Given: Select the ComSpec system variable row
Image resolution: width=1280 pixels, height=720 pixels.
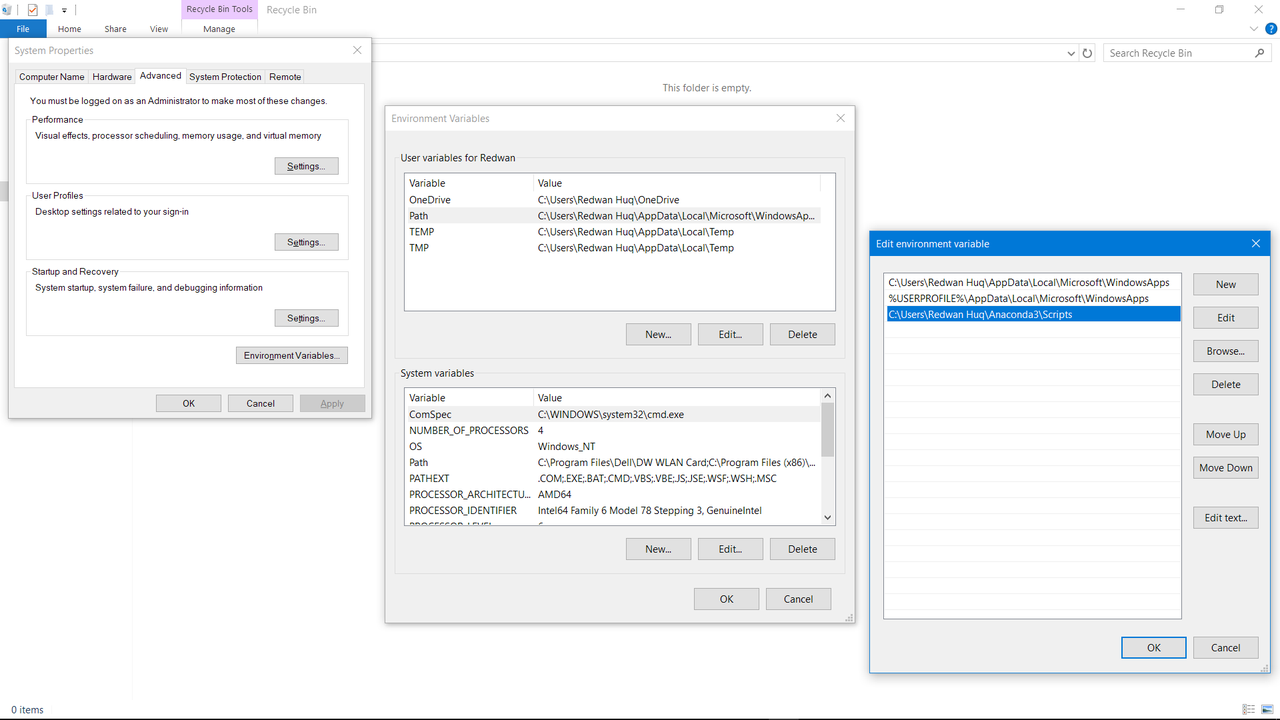Looking at the screenshot, I should [x=612, y=414].
